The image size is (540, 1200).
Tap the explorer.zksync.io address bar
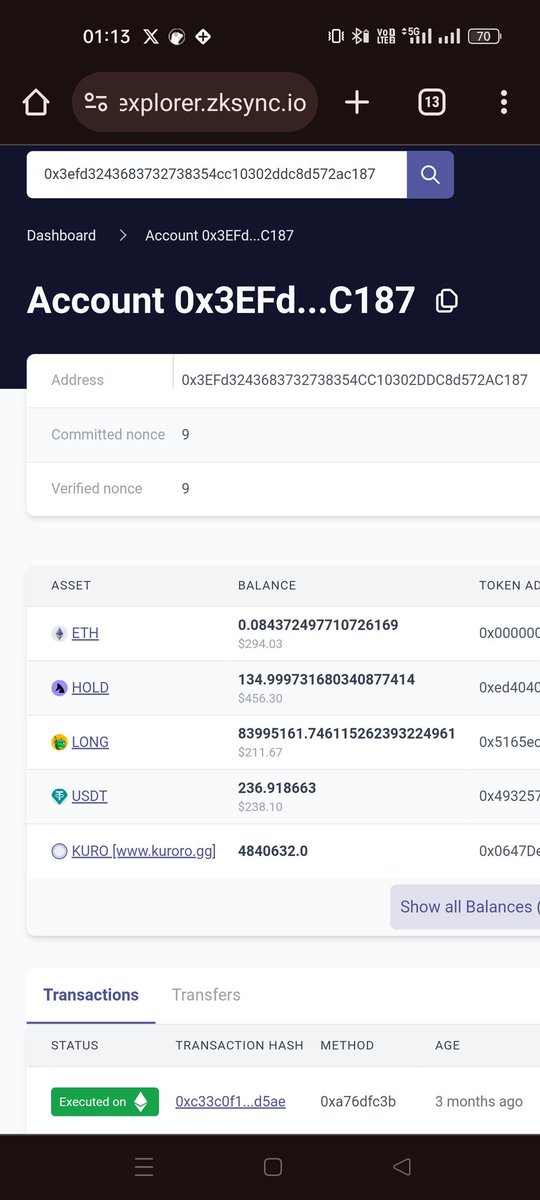(196, 102)
